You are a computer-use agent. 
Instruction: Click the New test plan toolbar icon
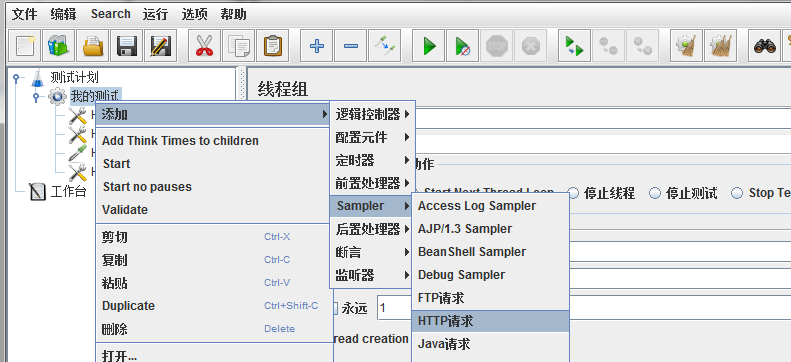(x=25, y=46)
